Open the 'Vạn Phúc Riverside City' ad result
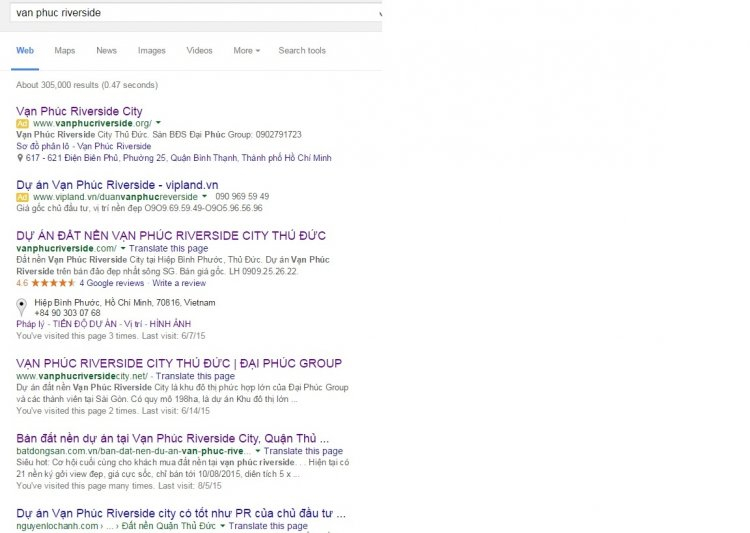 coord(79,111)
